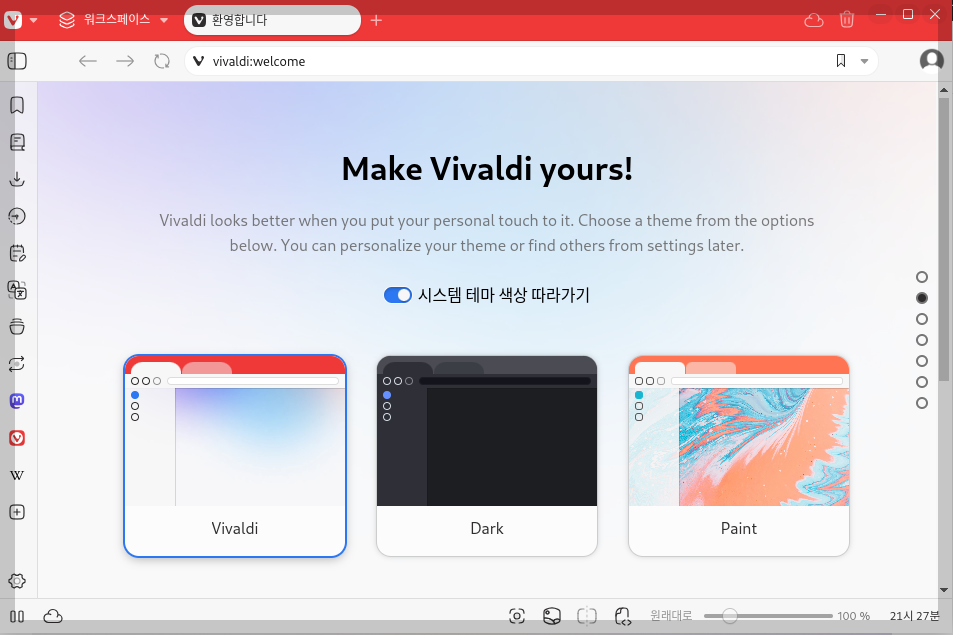Open the Mastodon web panel
The width and height of the screenshot is (953, 635).
point(17,401)
